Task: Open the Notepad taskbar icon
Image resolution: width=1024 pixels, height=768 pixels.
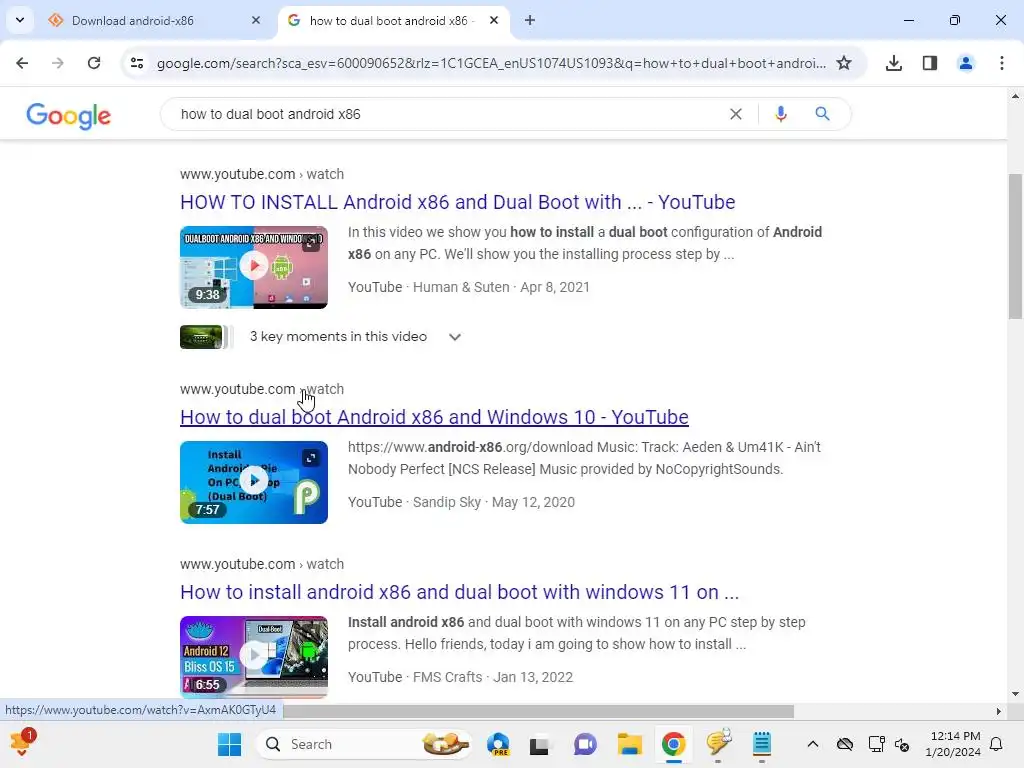Action: point(761,744)
